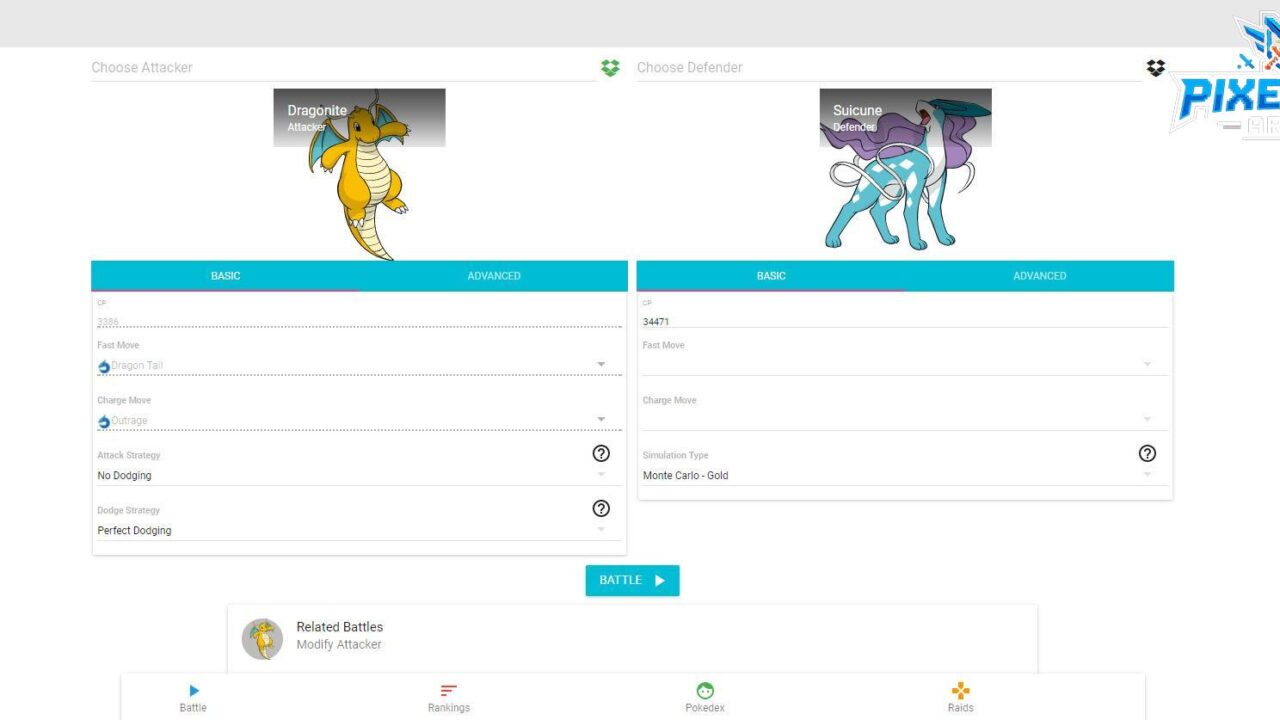Click Modify Attacker under Related Battles

coord(339,645)
